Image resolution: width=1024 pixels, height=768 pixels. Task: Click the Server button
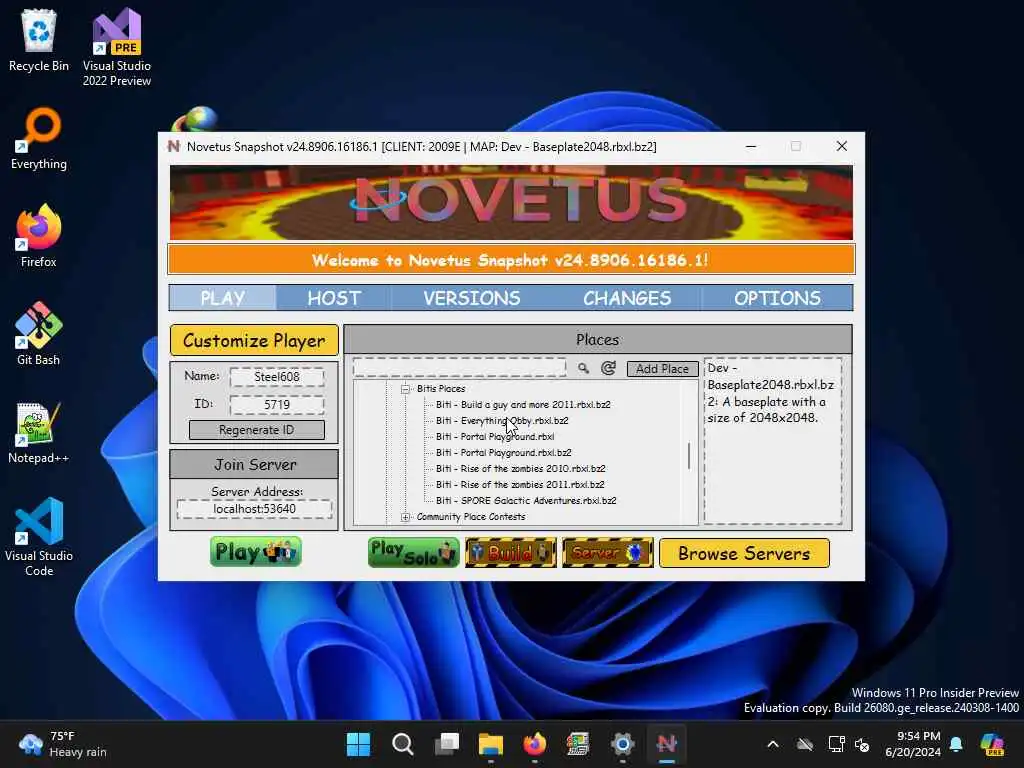coord(607,552)
